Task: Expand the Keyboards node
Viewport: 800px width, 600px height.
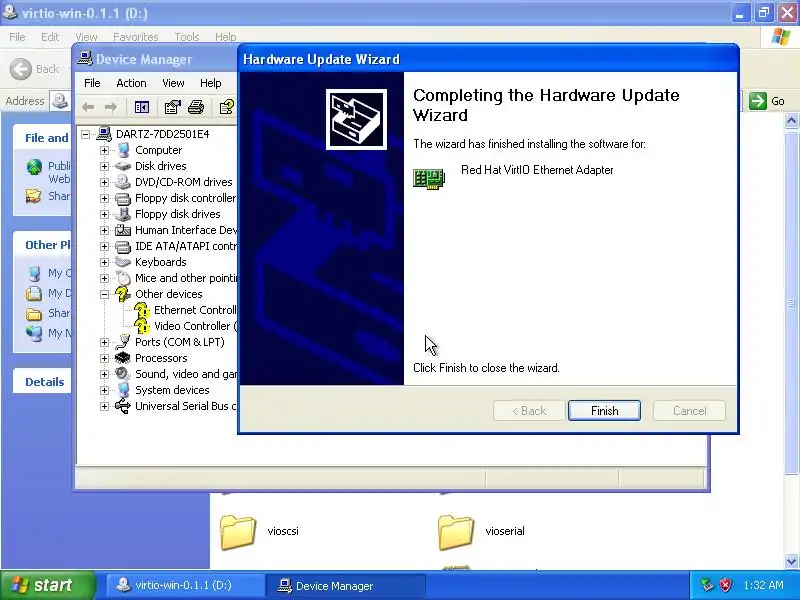Action: click(105, 262)
